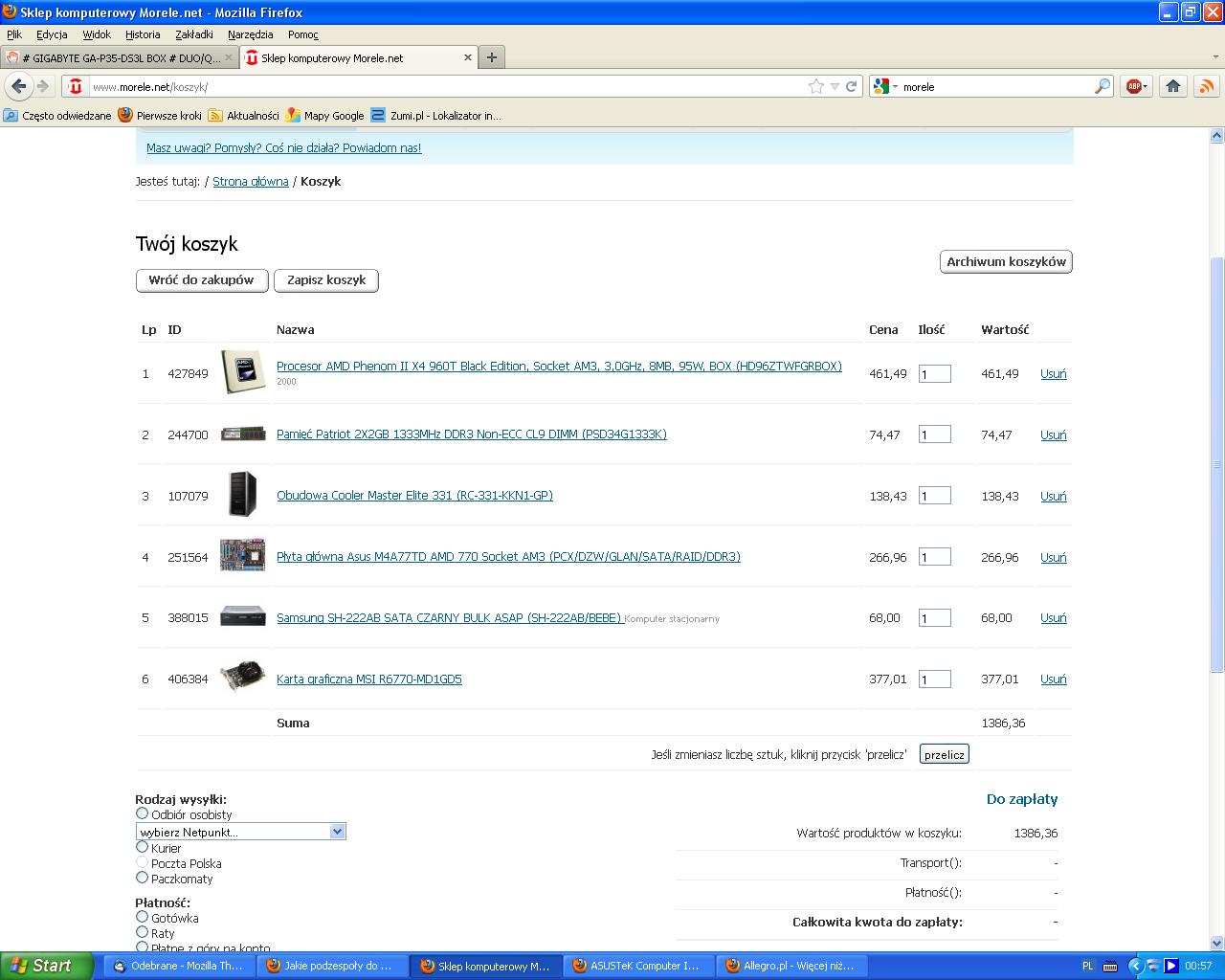Open the Zakładki menu
The image size is (1225, 980).
point(194,34)
